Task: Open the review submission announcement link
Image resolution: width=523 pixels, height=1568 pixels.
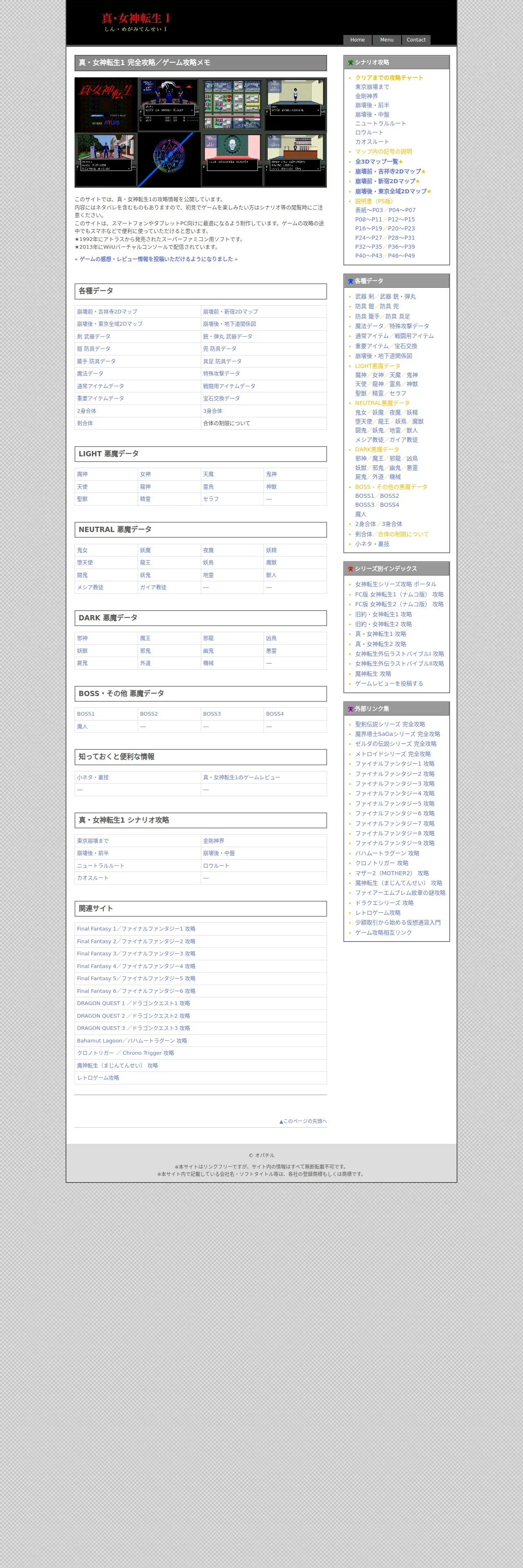Action: pyautogui.click(x=156, y=259)
